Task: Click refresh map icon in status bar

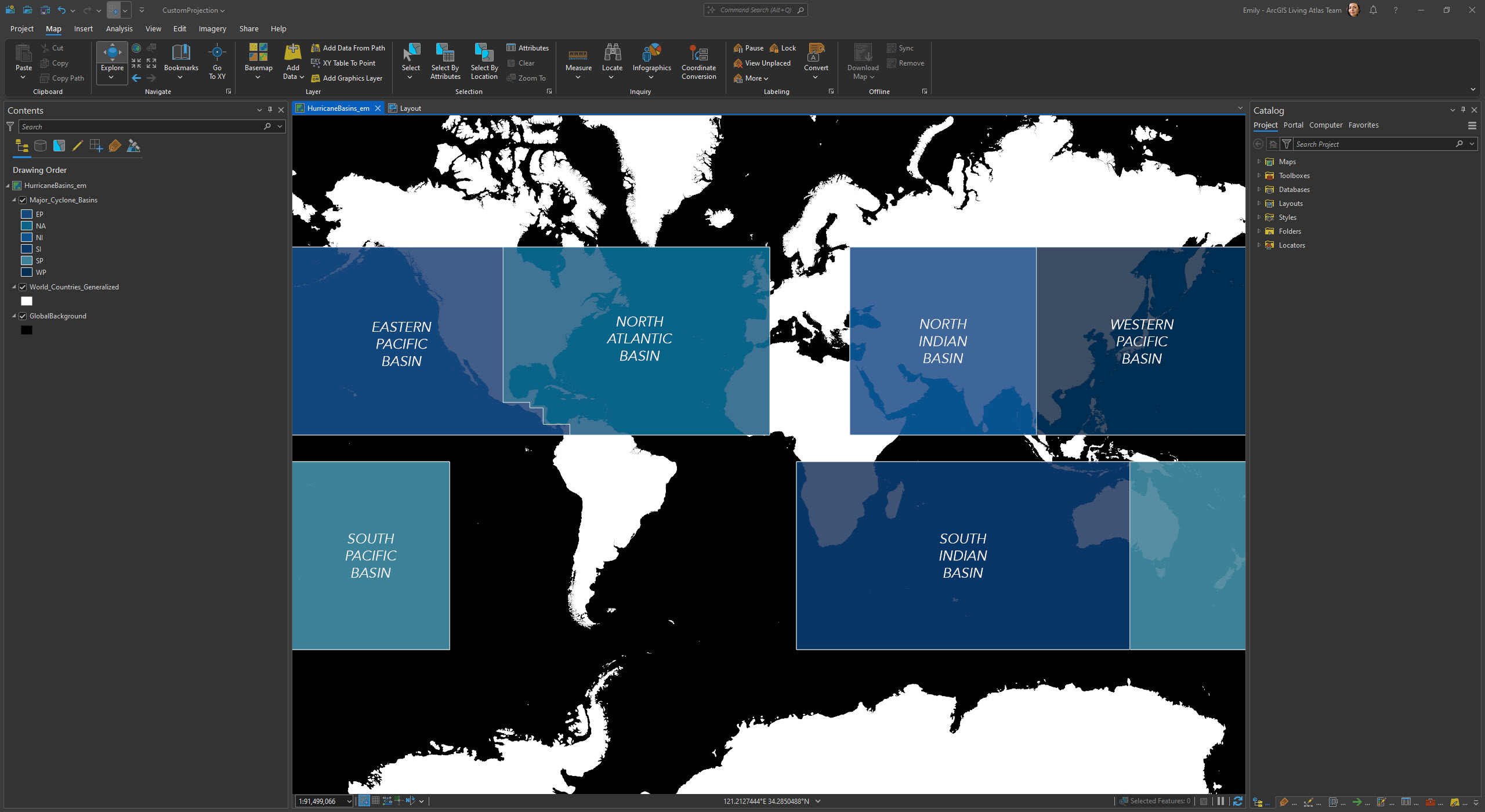Action: pyautogui.click(x=1237, y=801)
